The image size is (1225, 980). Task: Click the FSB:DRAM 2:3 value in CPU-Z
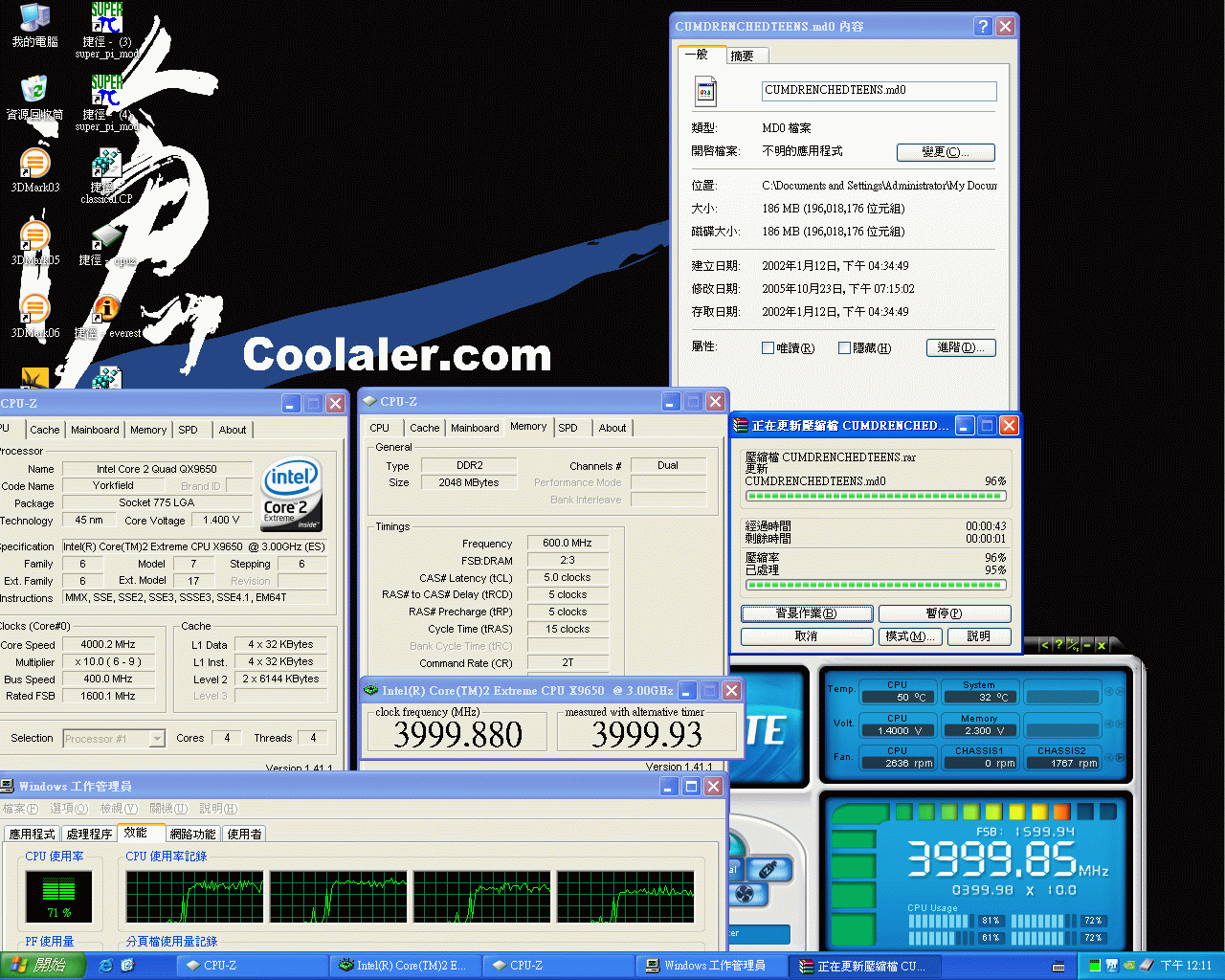[567, 561]
